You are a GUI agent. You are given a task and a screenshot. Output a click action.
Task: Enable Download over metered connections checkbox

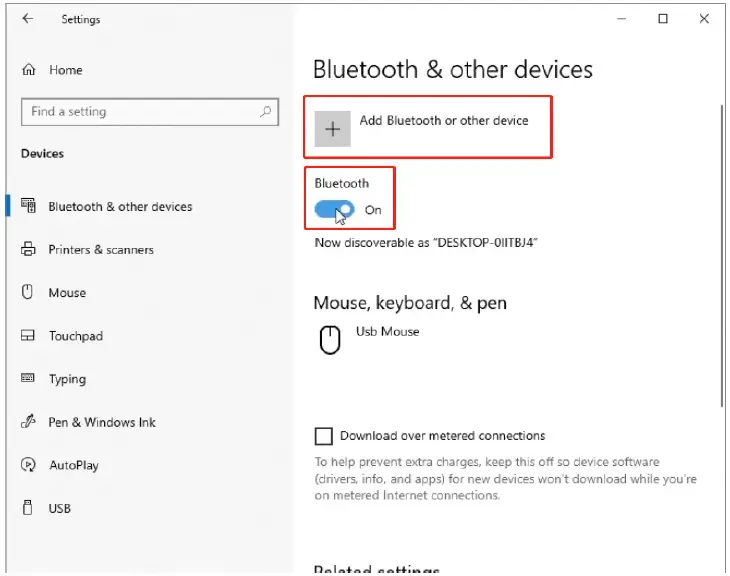pyautogui.click(x=323, y=436)
